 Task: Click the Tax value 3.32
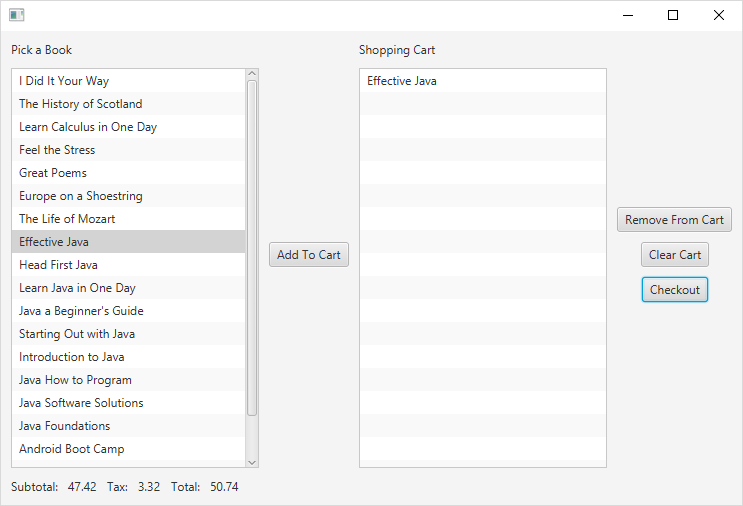pyautogui.click(x=149, y=487)
